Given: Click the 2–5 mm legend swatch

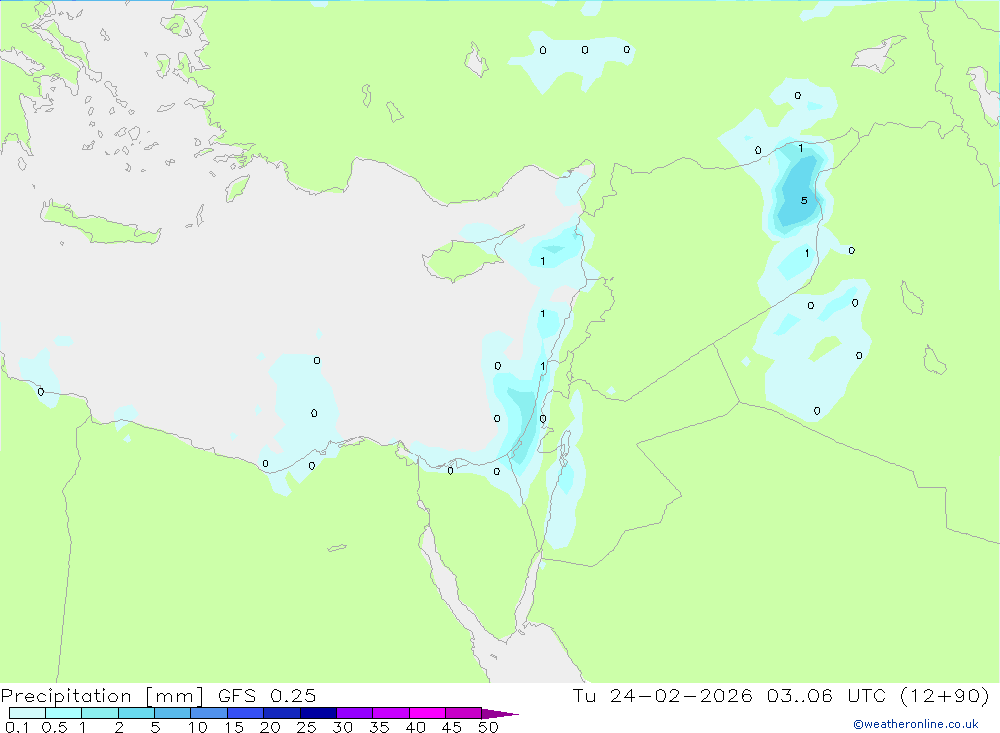Looking at the screenshot, I should coord(136,713).
